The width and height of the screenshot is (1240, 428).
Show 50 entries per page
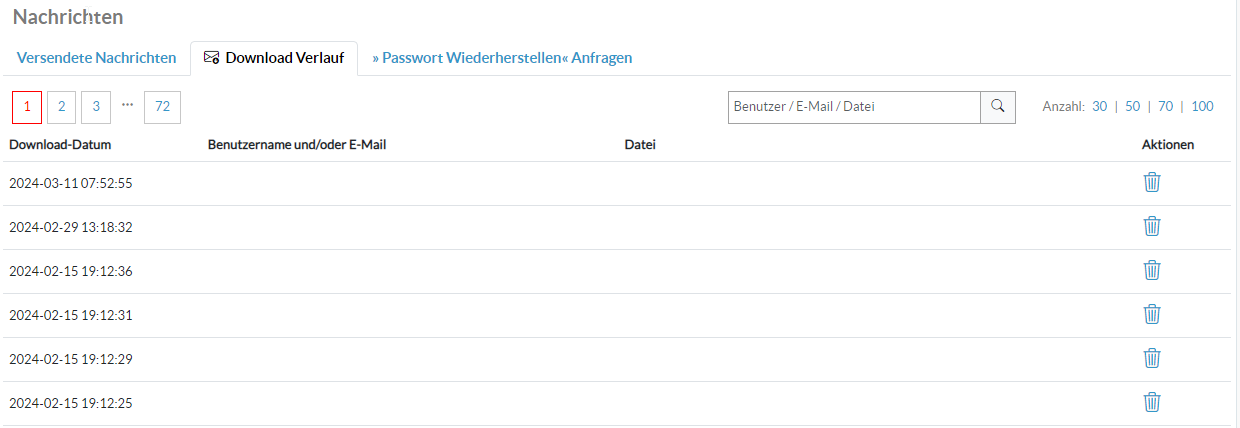coord(1132,106)
